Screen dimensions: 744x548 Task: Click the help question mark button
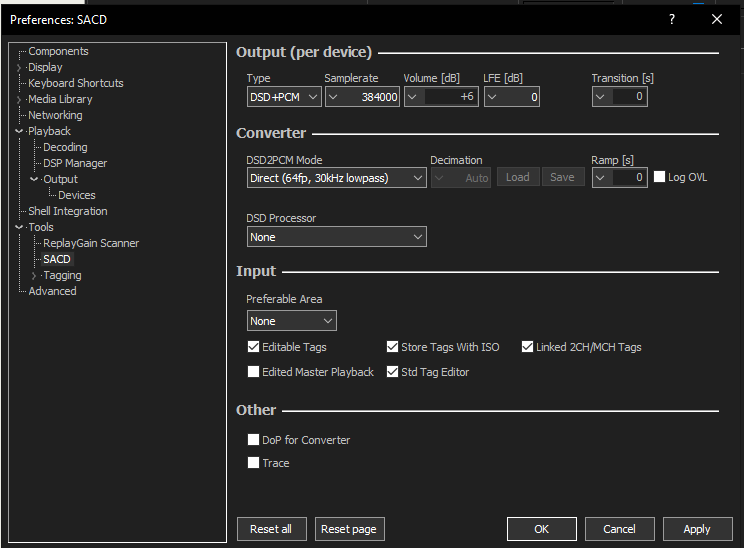coord(671,19)
